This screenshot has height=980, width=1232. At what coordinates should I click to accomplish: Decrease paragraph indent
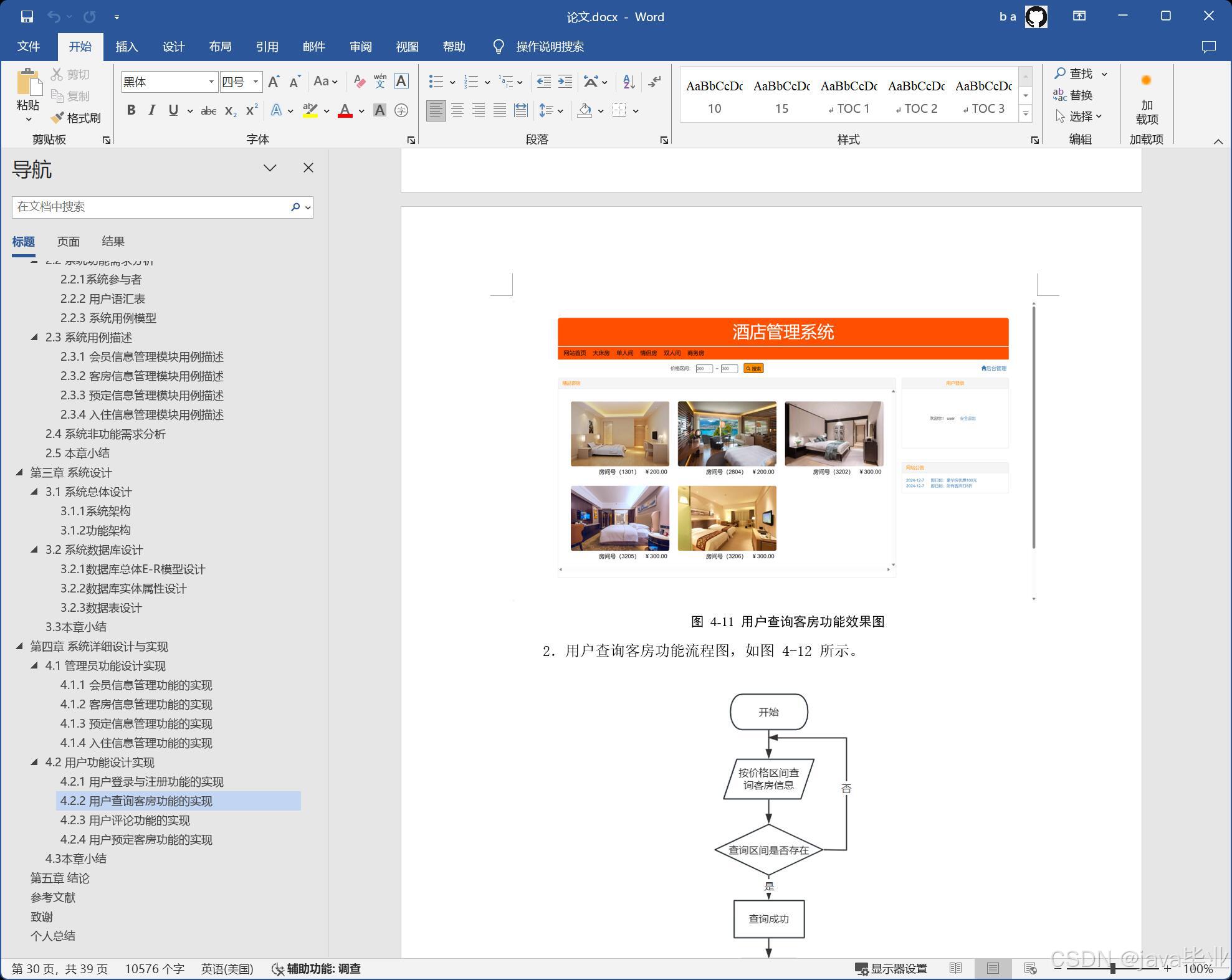tap(543, 82)
